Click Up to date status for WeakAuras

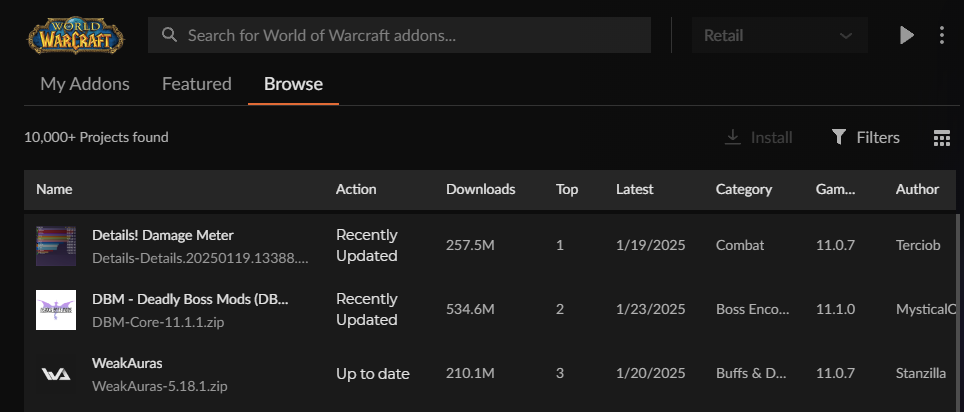coord(373,374)
